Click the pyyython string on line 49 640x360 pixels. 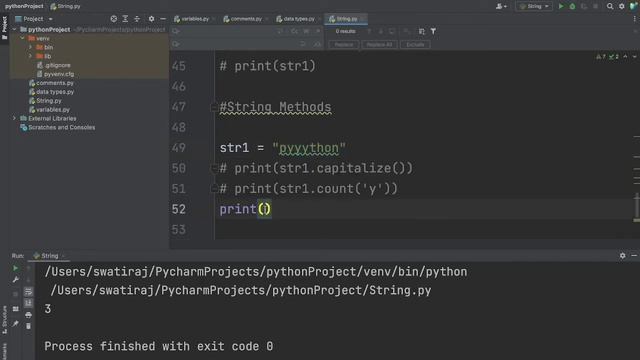309,148
